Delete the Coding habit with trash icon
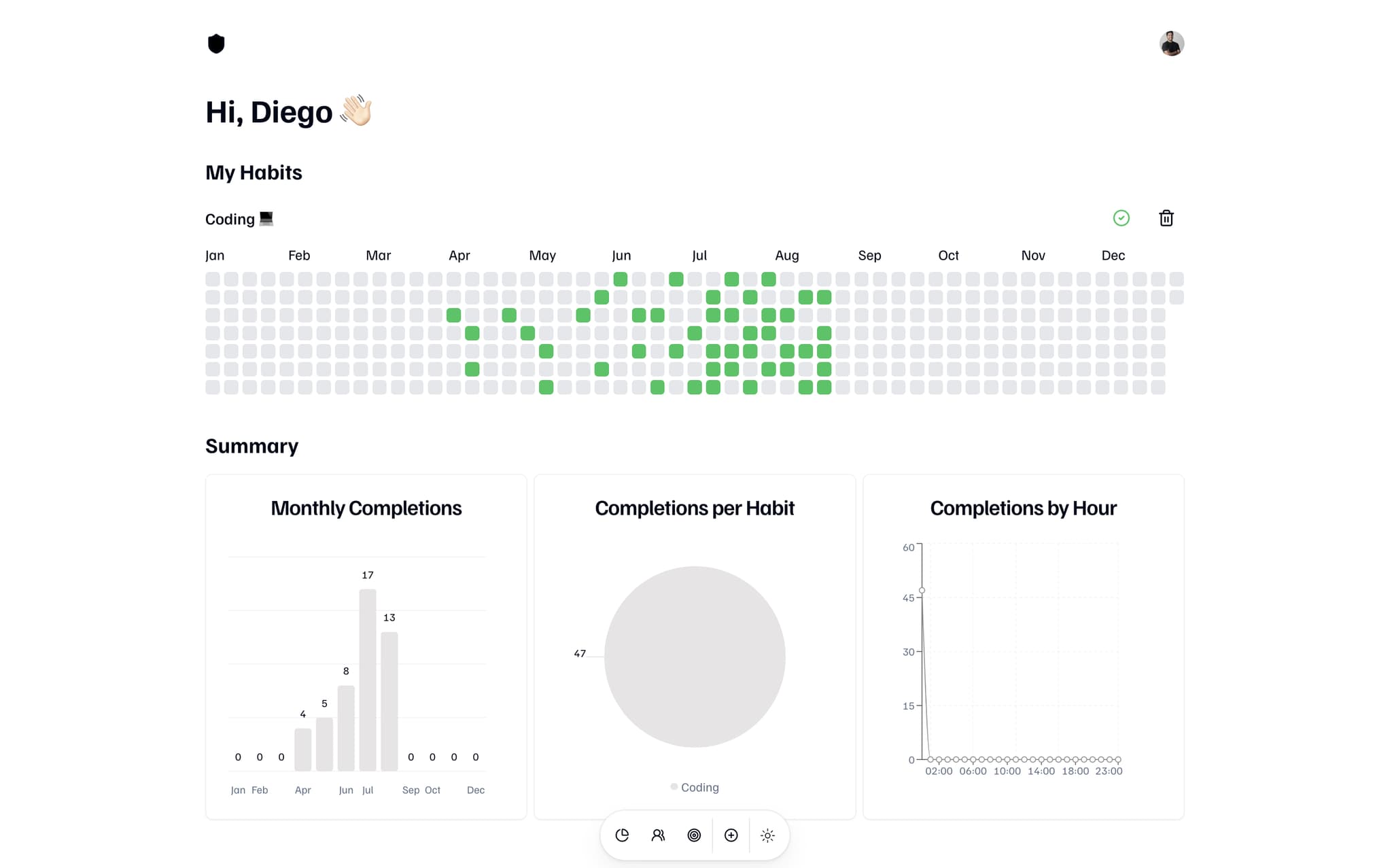 coord(1166,218)
